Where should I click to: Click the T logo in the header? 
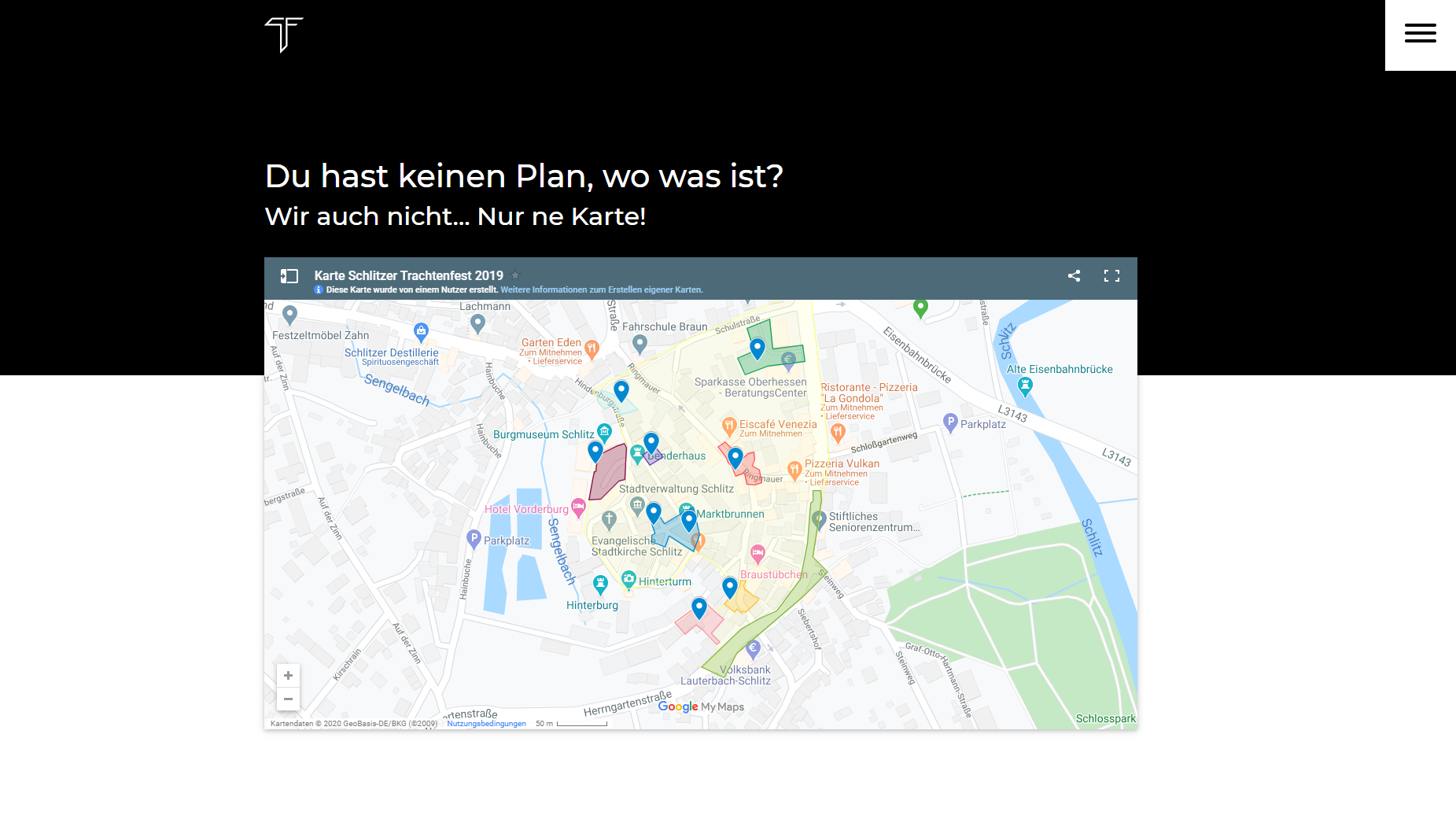point(284,35)
